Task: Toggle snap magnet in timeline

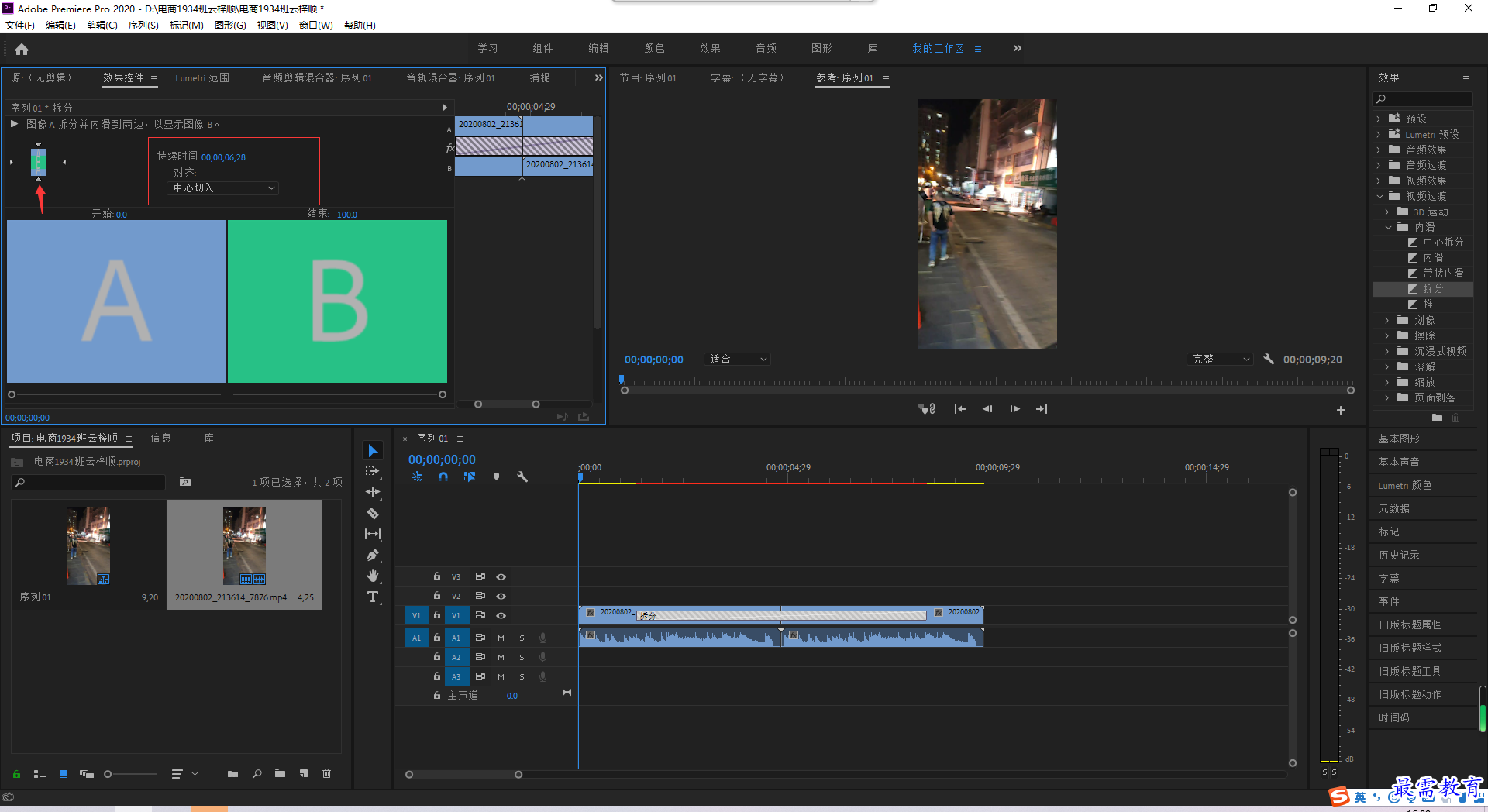Action: pos(443,477)
